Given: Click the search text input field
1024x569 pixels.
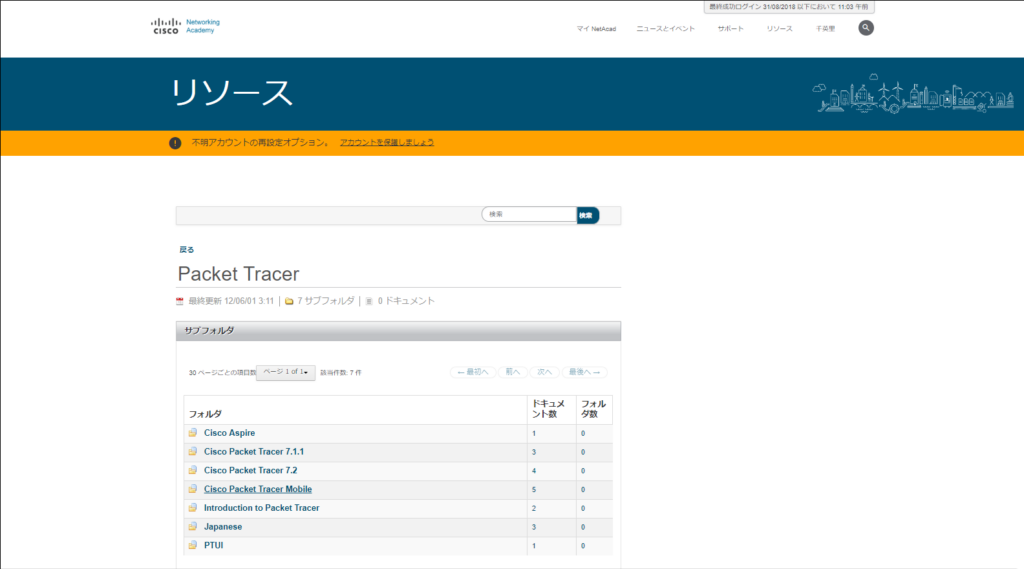Looking at the screenshot, I should (529, 214).
